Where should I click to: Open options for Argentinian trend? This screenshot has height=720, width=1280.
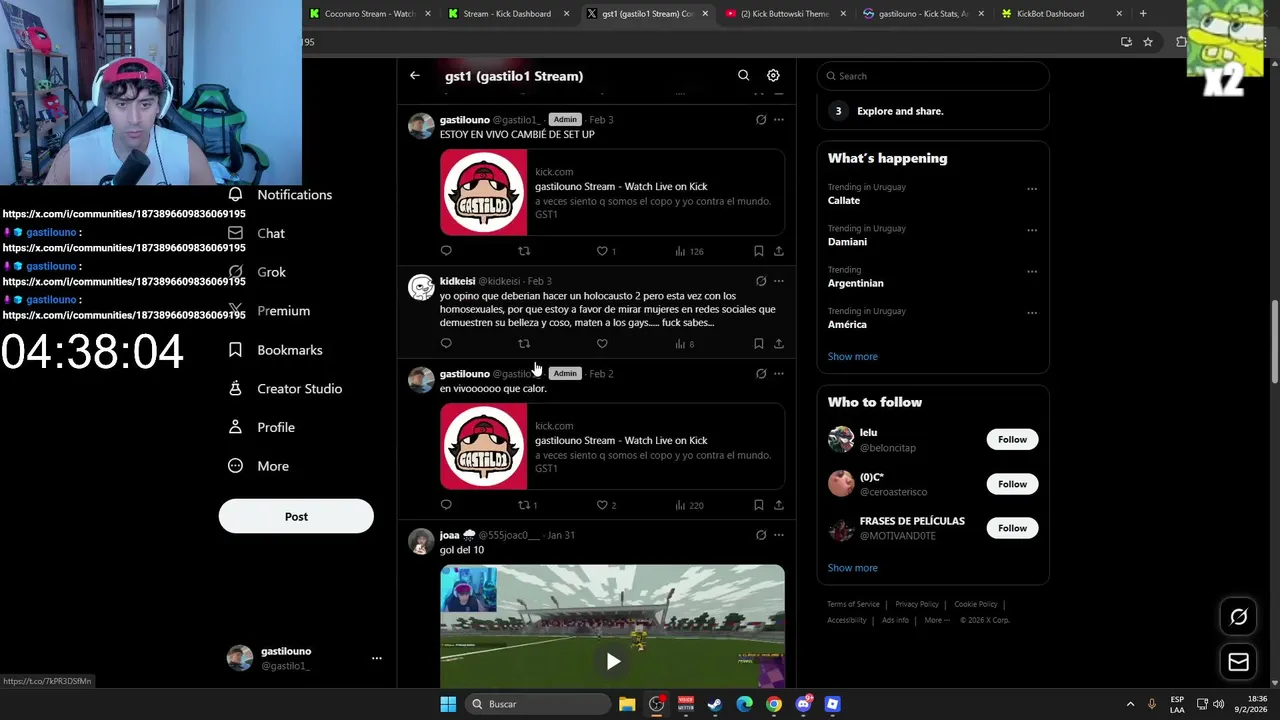1032,271
